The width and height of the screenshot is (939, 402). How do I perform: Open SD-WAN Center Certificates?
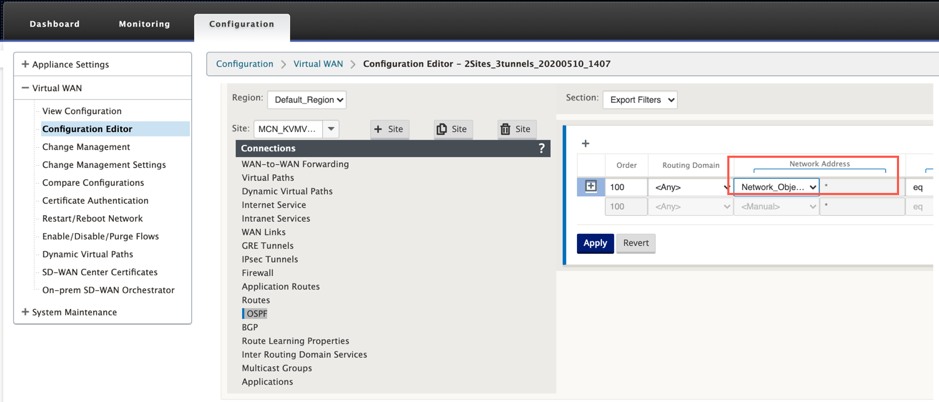click(x=99, y=272)
